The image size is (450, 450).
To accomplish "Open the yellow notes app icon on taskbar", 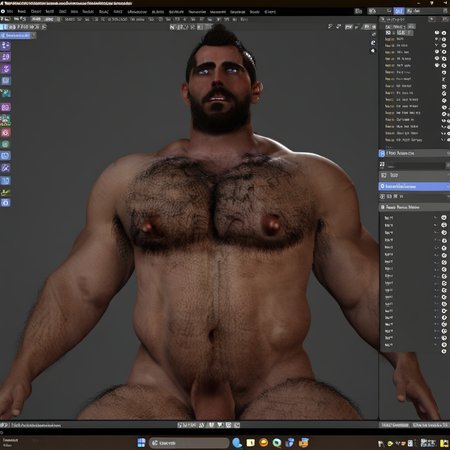I will point(250,442).
